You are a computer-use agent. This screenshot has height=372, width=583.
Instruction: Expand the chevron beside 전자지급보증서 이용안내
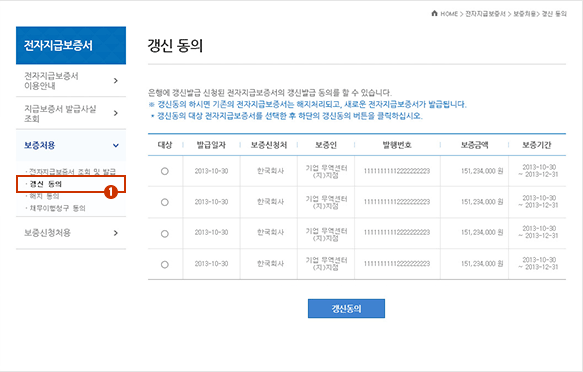[116, 81]
